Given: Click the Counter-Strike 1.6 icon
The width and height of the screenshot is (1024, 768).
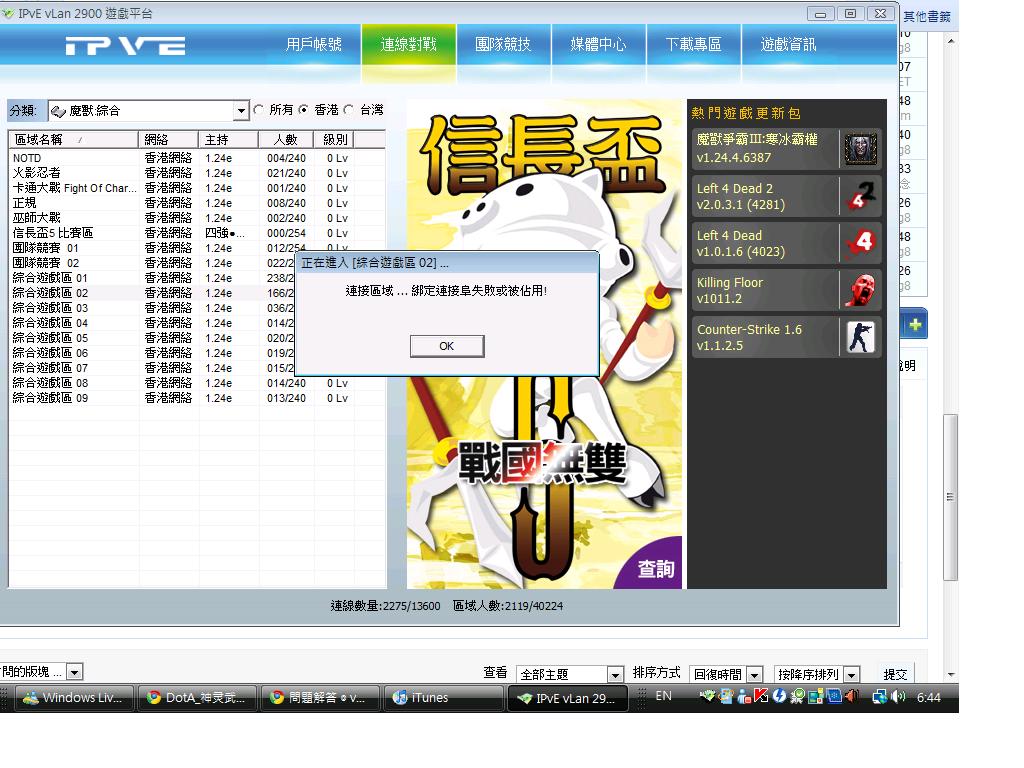Looking at the screenshot, I should click(860, 337).
